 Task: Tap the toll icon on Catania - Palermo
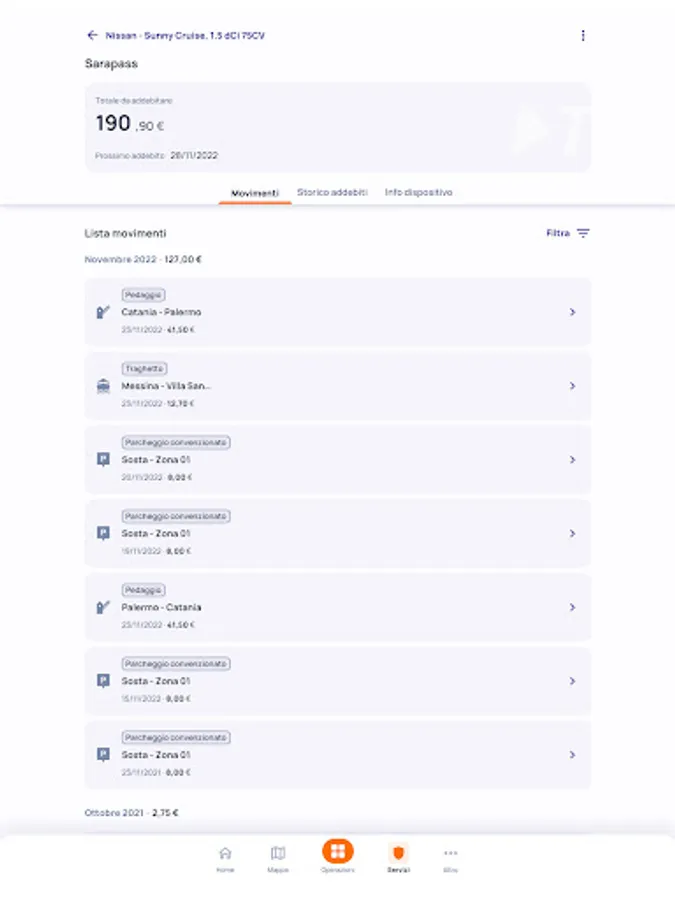[102, 312]
